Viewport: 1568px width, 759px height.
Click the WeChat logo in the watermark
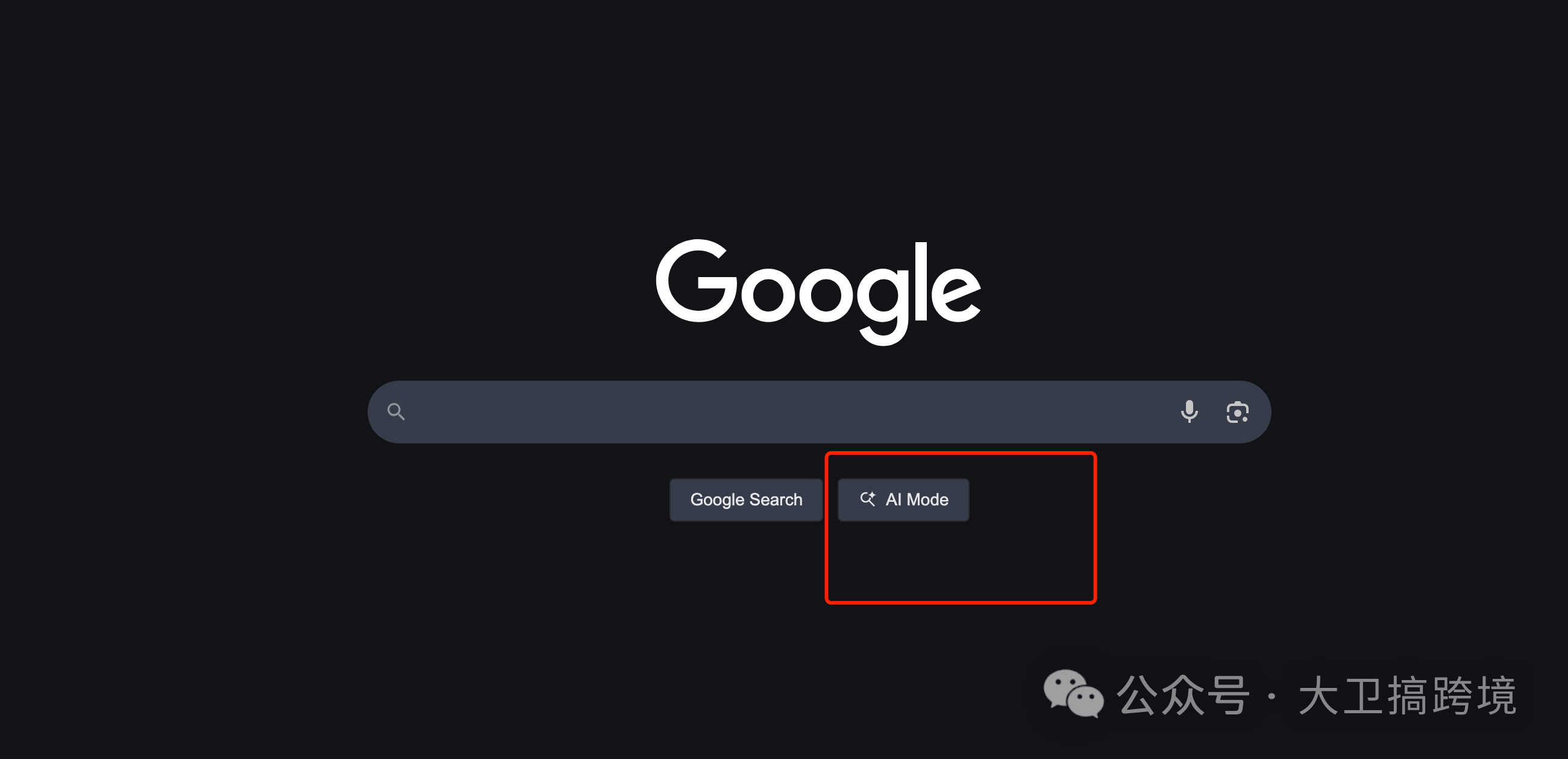pos(1073,694)
